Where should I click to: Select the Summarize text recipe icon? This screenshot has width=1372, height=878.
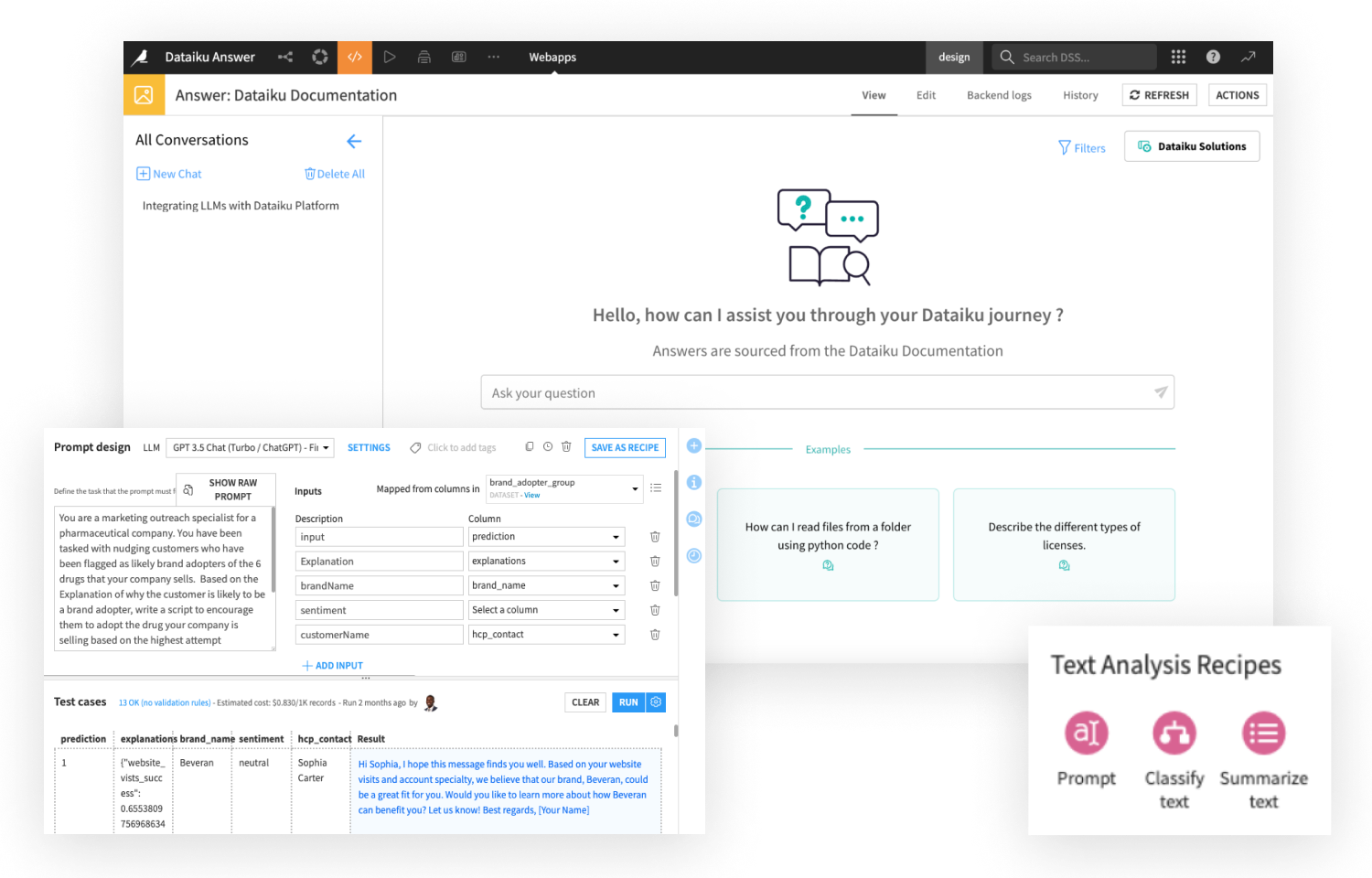(x=1263, y=733)
